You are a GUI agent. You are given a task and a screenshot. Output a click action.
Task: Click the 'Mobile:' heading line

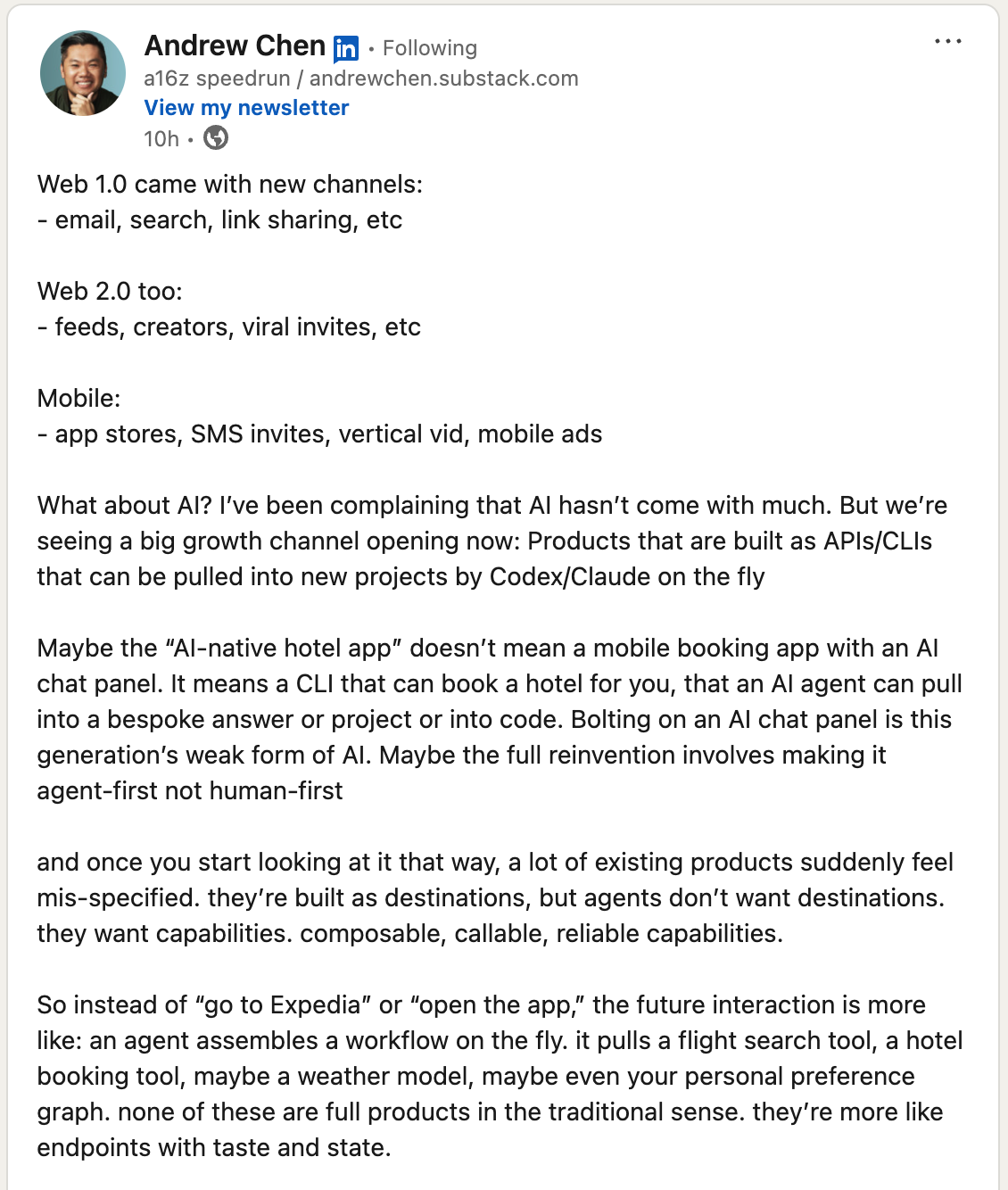[78, 399]
